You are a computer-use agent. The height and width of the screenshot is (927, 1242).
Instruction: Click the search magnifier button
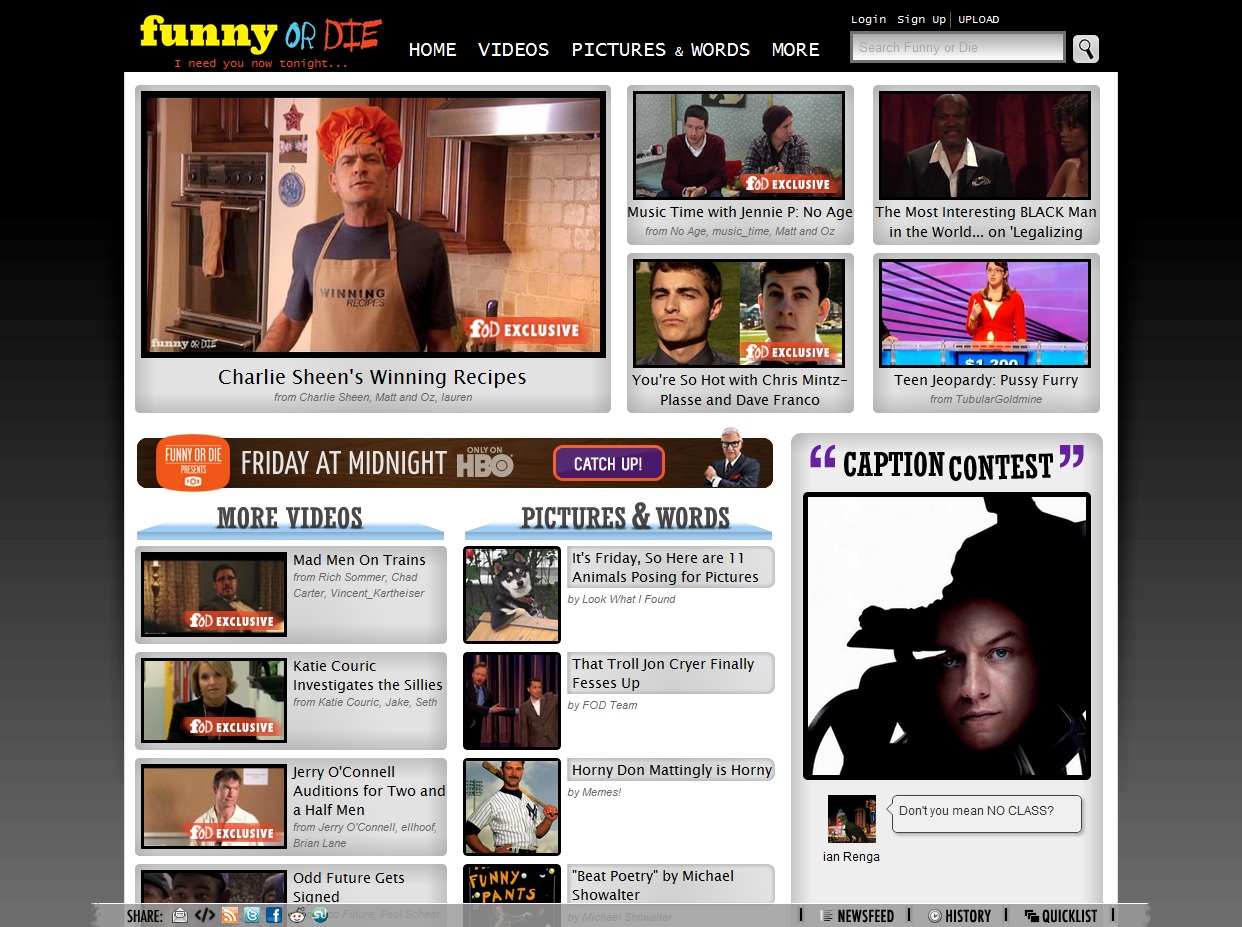[1085, 48]
